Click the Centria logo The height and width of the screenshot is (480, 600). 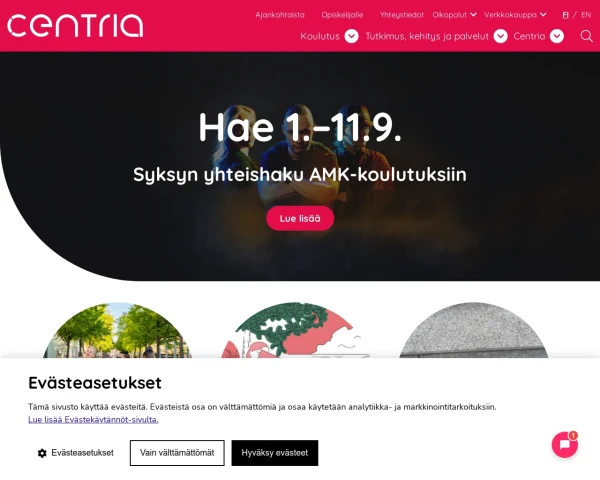tap(75, 26)
